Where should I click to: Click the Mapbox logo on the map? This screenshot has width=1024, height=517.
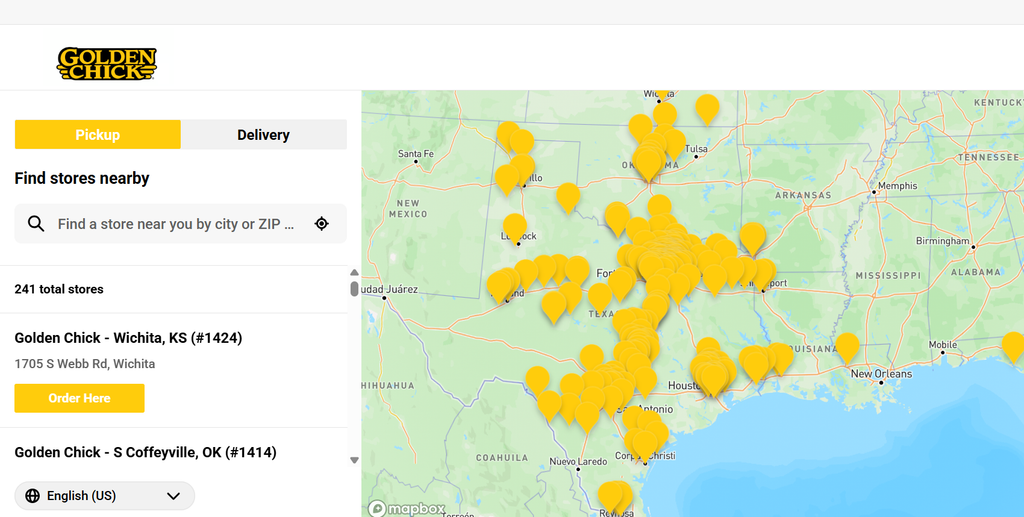click(x=406, y=508)
